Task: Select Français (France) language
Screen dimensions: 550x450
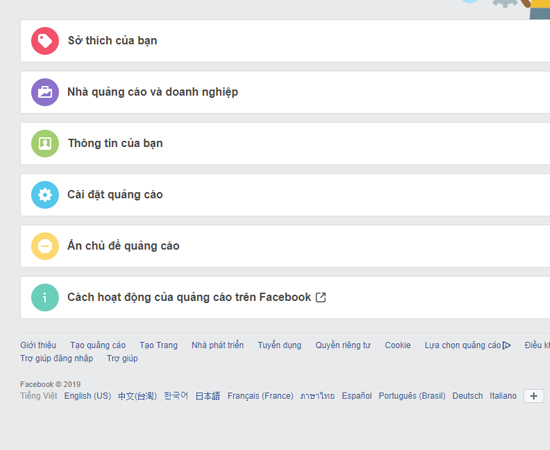Action: click(260, 396)
